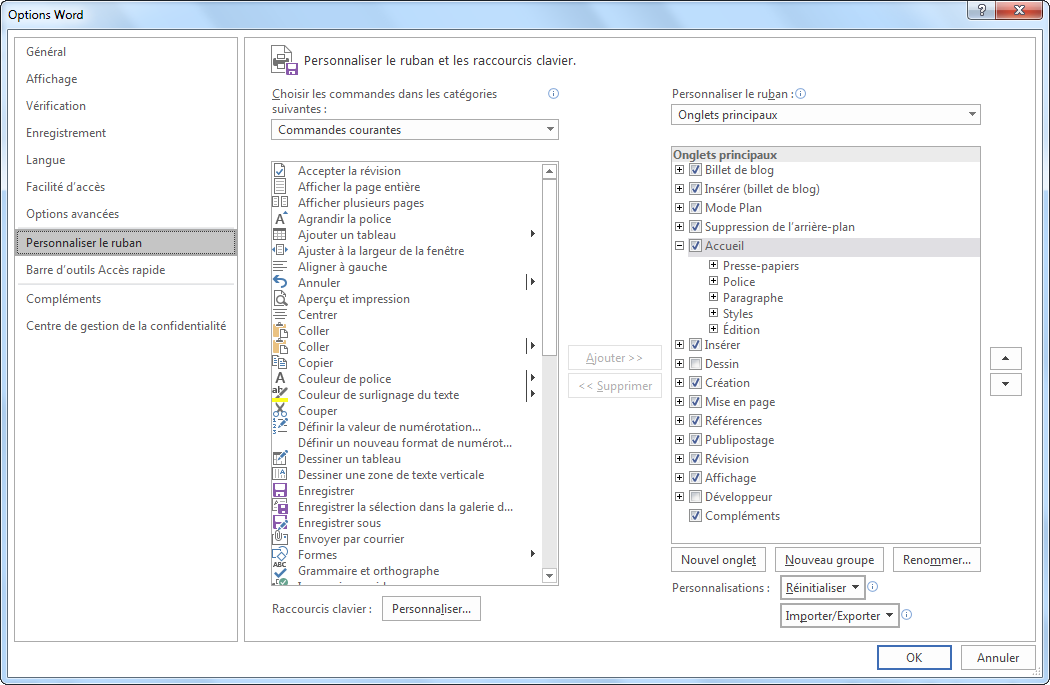Click the Nouvel onglet button
Screen dimensions: 1050x685
719,560
